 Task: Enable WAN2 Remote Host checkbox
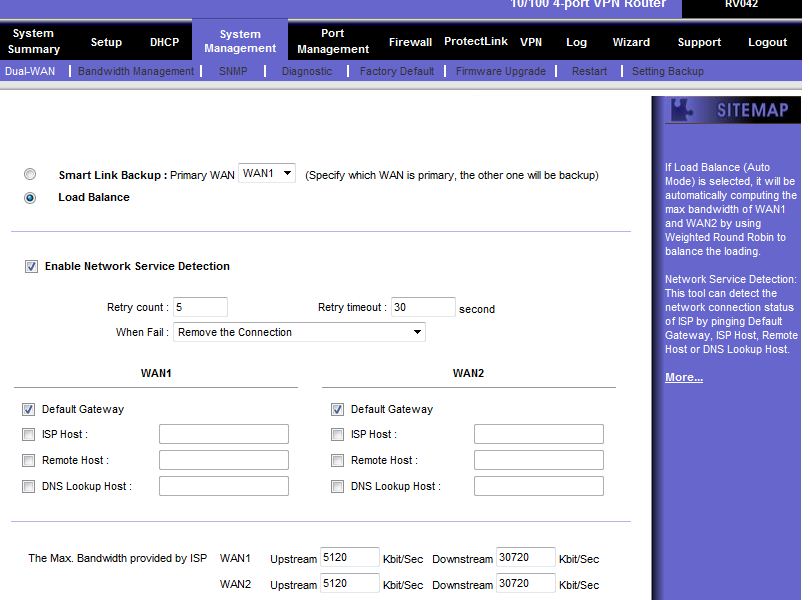[x=337, y=460]
